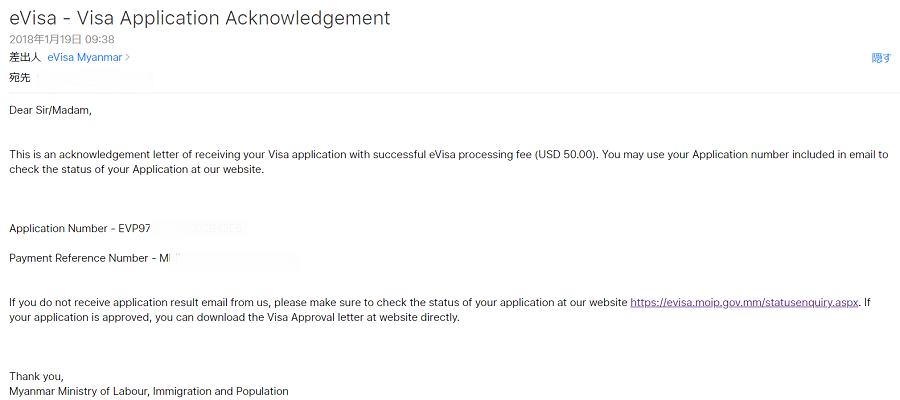Click the 宛先 recipient label
Image resolution: width=900 pixels, height=400 pixels.
[x=19, y=77]
